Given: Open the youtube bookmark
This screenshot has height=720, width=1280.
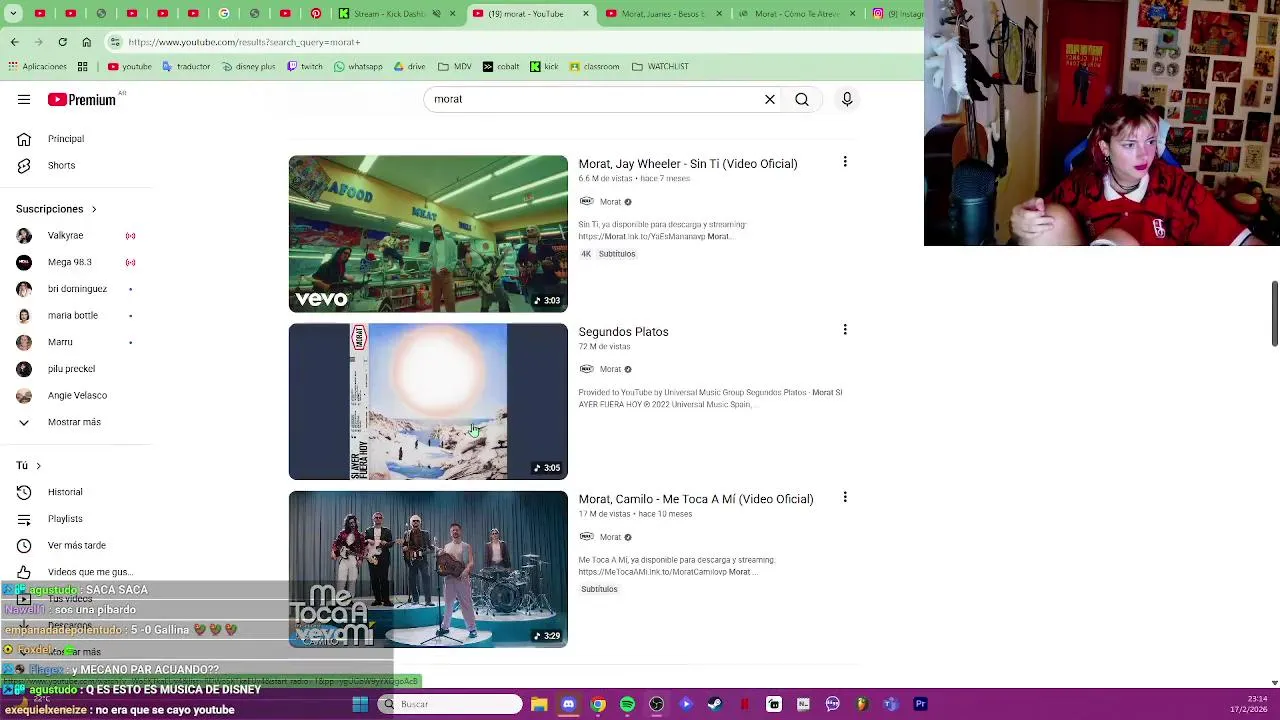Looking at the screenshot, I should click(x=130, y=67).
